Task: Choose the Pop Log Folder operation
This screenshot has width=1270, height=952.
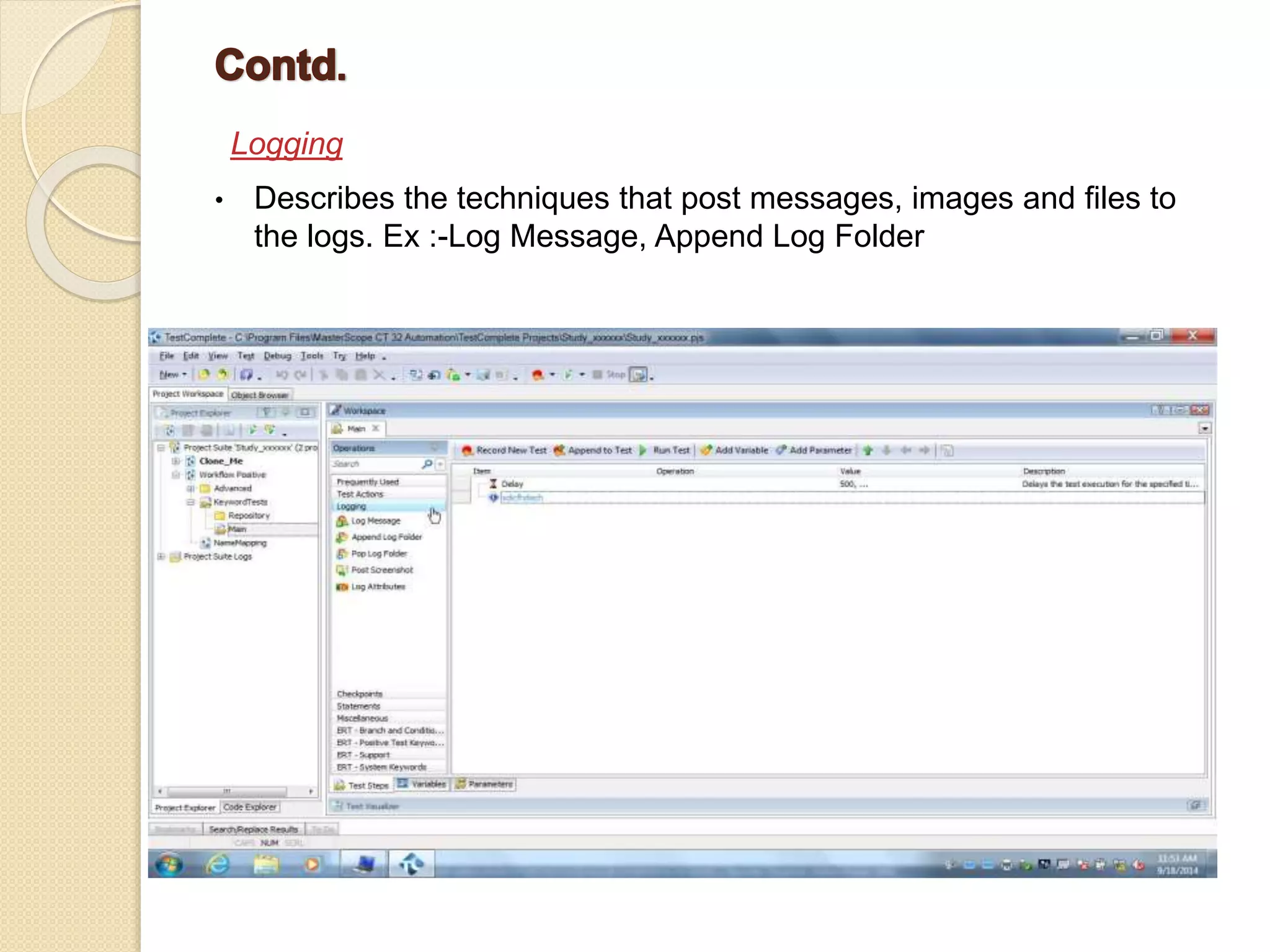Action: (x=378, y=554)
